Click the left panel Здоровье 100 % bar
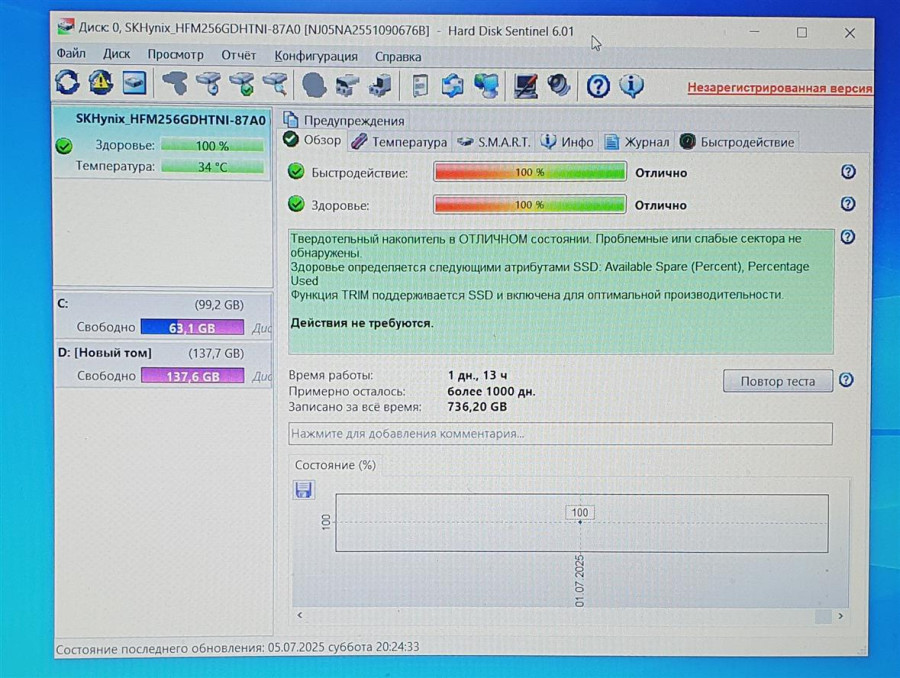 click(x=212, y=145)
